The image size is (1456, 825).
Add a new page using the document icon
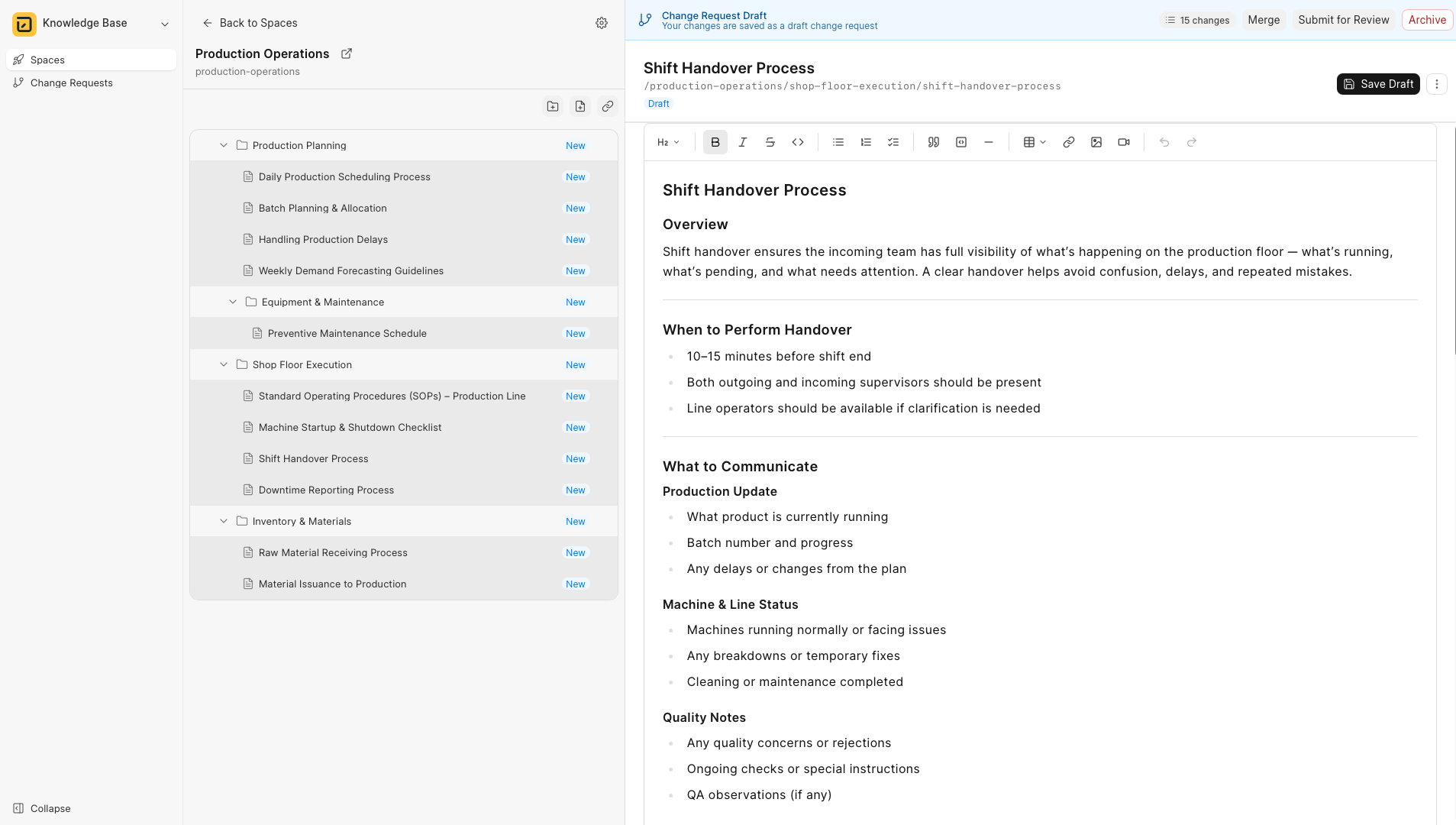pyautogui.click(x=580, y=106)
